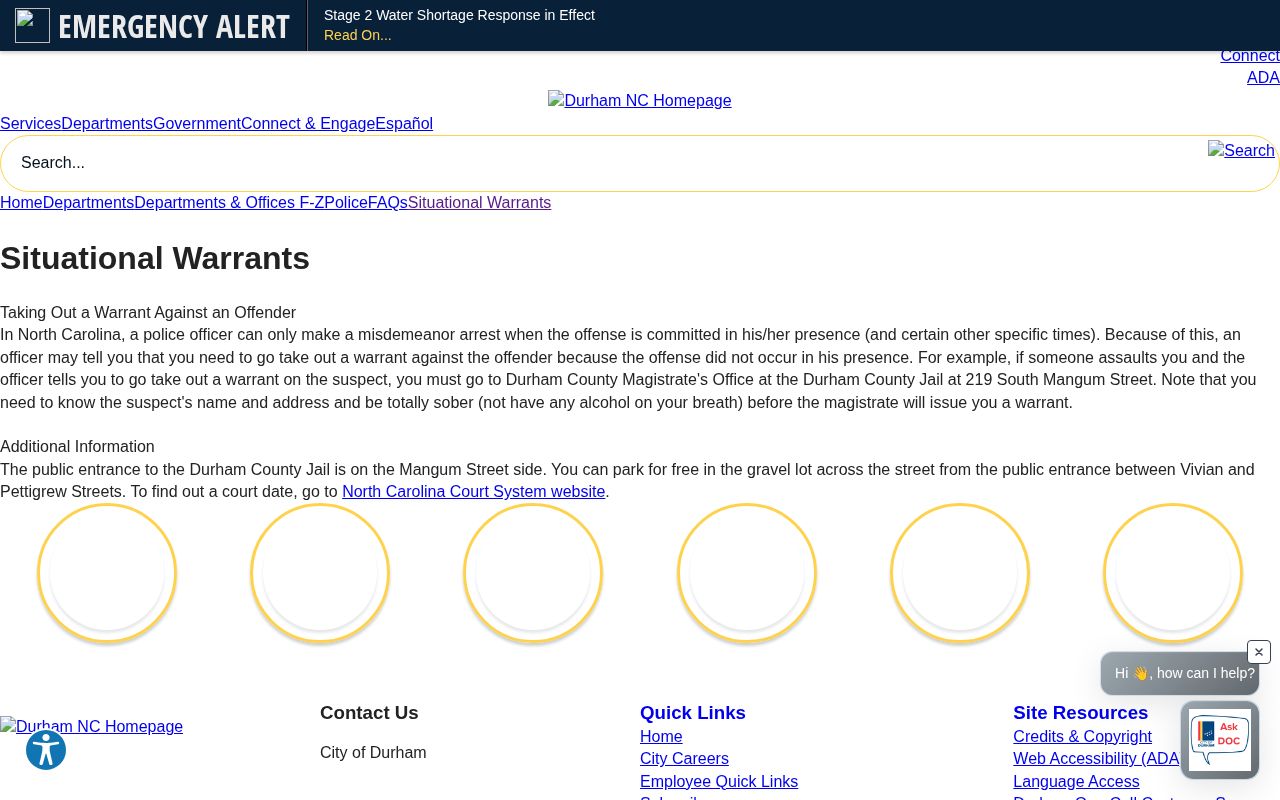This screenshot has height=800, width=1280.
Task: Open the Departments menu
Action: point(107,124)
